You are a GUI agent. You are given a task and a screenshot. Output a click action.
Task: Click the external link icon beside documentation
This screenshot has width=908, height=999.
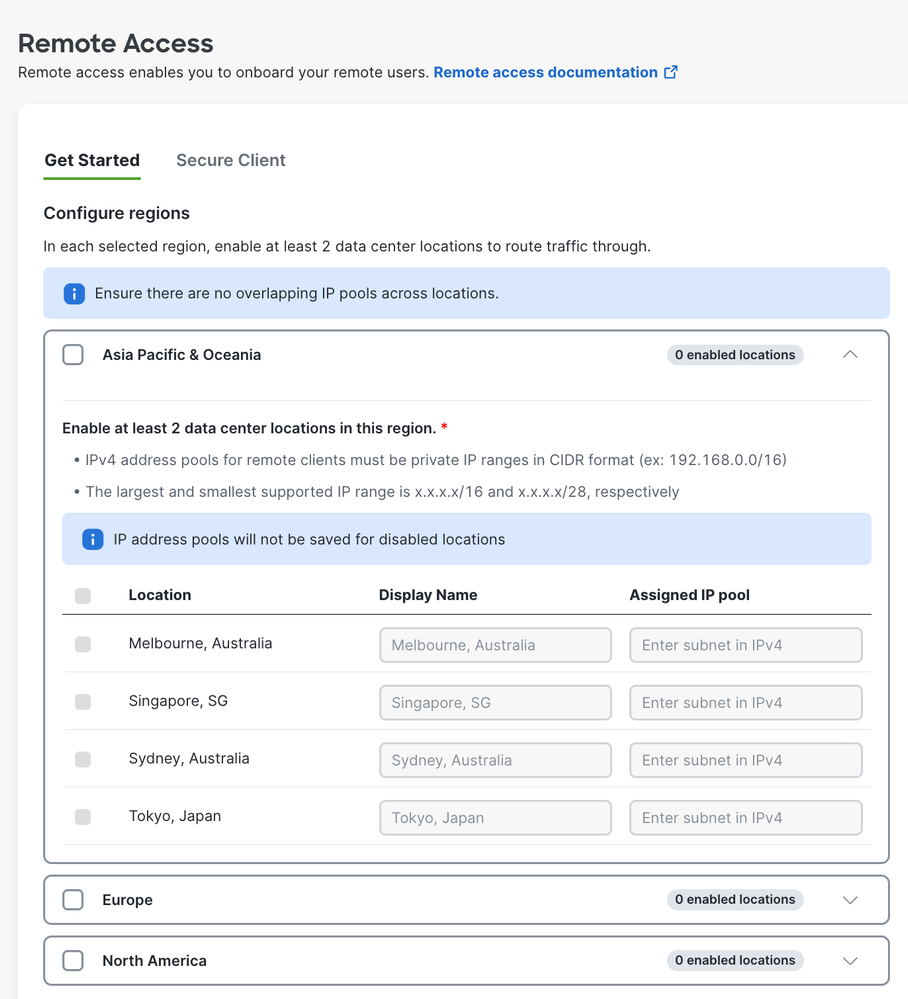click(x=671, y=72)
